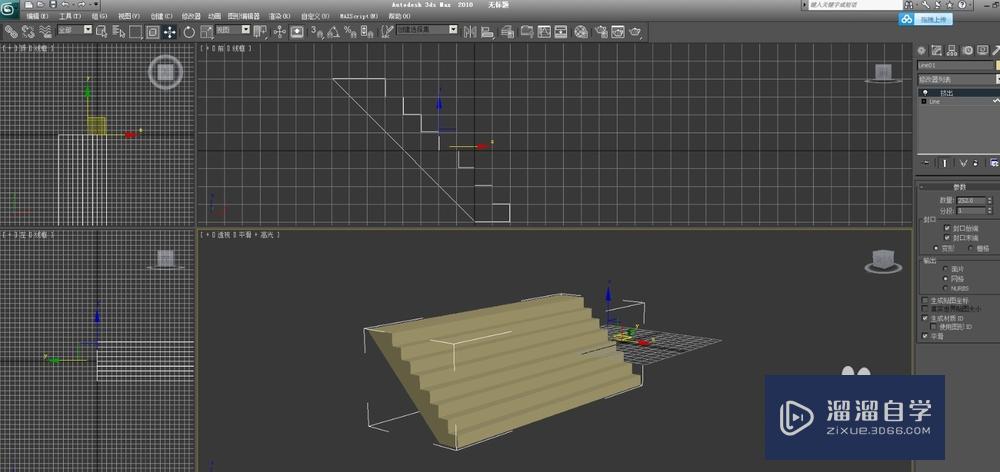This screenshot has height=472, width=1000.
Task: Choose the Bind to Space Warp tool
Action: click(45, 31)
